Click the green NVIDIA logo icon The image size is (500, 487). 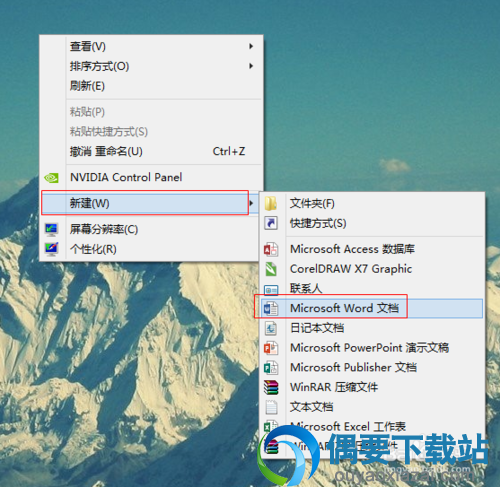pos(51,178)
